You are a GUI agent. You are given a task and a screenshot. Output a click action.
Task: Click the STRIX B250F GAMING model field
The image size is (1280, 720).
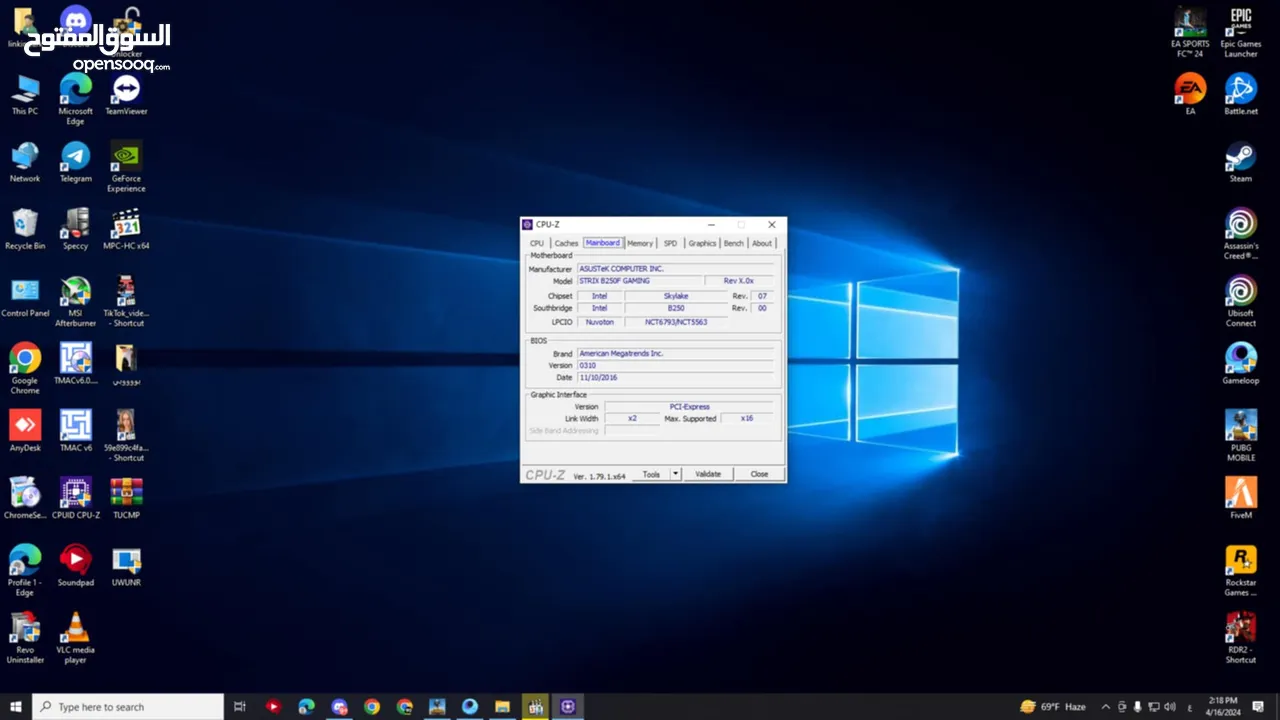640,281
